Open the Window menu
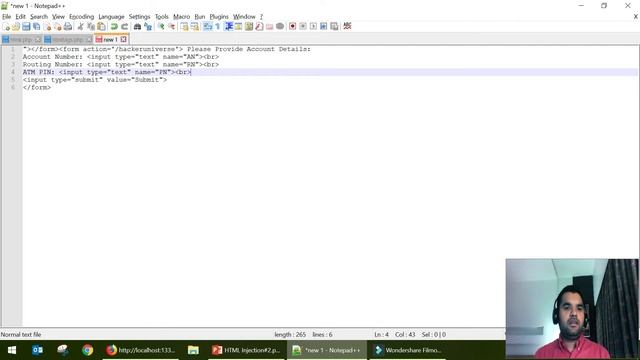Viewport: 640px width, 360px height. click(x=244, y=17)
